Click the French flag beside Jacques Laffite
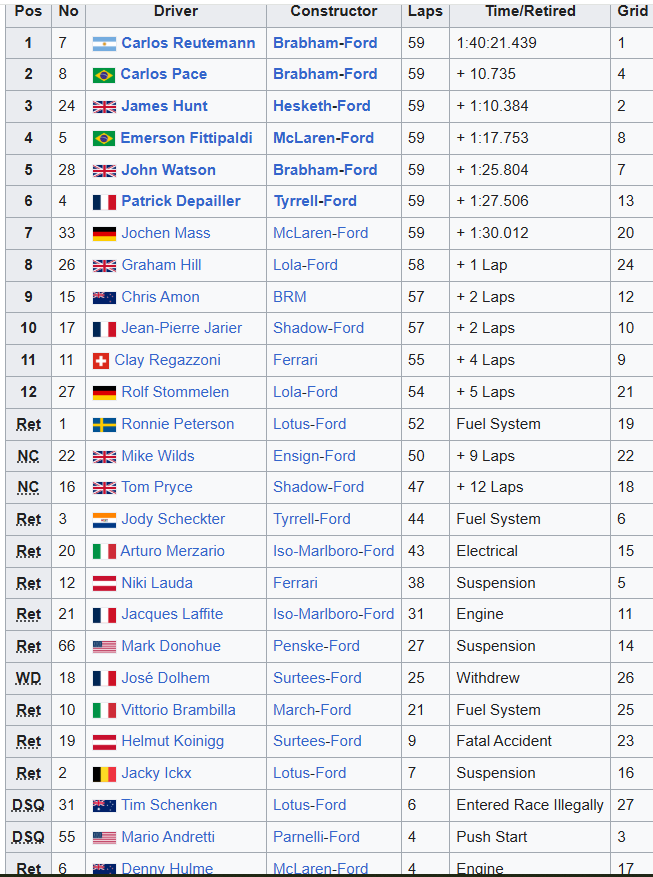Viewport: 653px width, 877px height. pos(105,615)
